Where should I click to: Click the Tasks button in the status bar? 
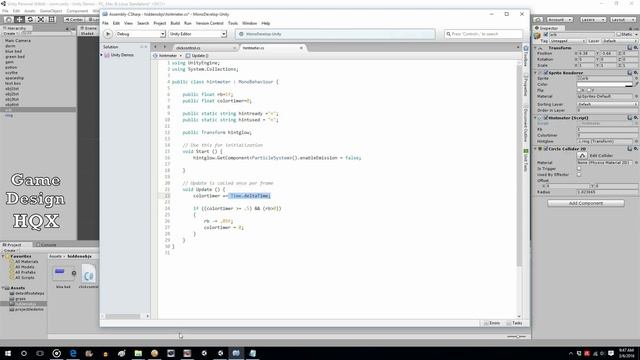pyautogui.click(x=514, y=323)
